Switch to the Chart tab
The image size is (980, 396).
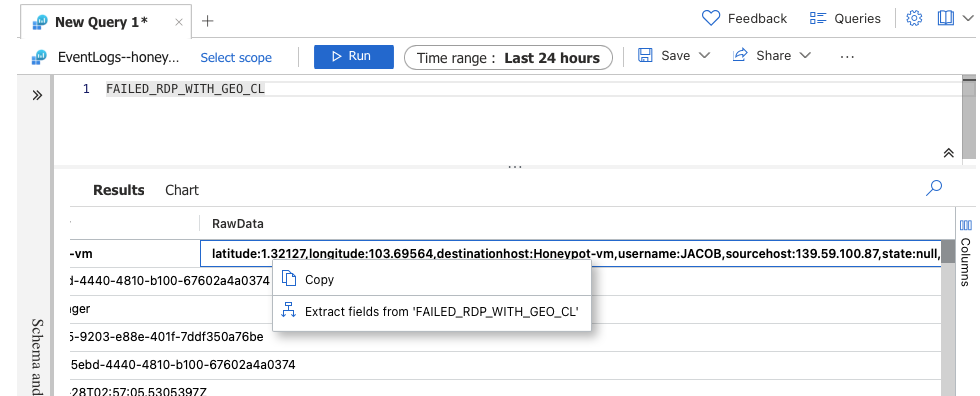182,190
